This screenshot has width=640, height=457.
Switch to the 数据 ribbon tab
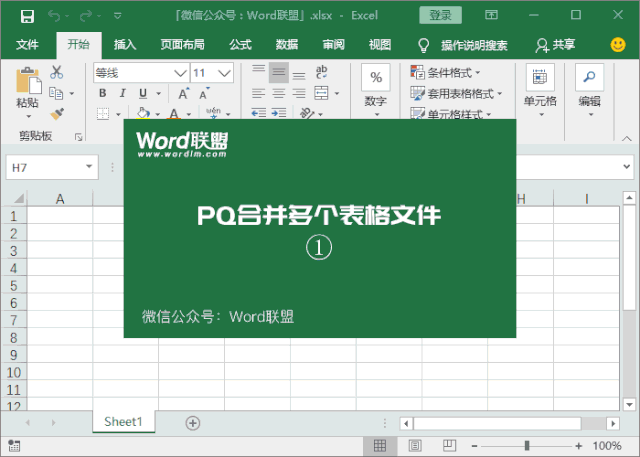[x=287, y=44]
